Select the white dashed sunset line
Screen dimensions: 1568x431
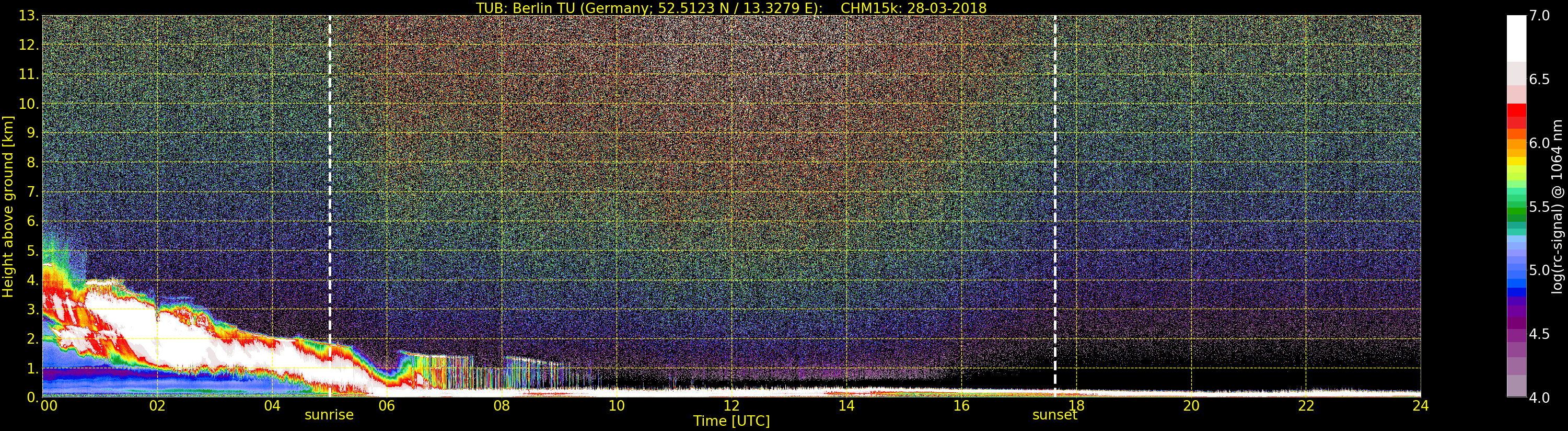(x=1055, y=206)
